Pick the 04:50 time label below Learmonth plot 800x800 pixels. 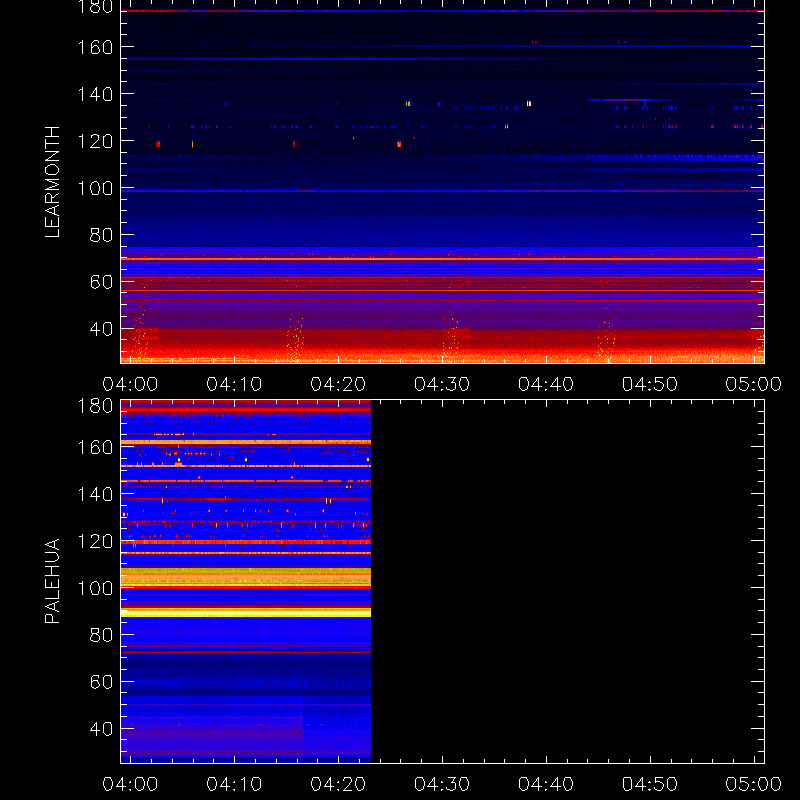point(650,384)
